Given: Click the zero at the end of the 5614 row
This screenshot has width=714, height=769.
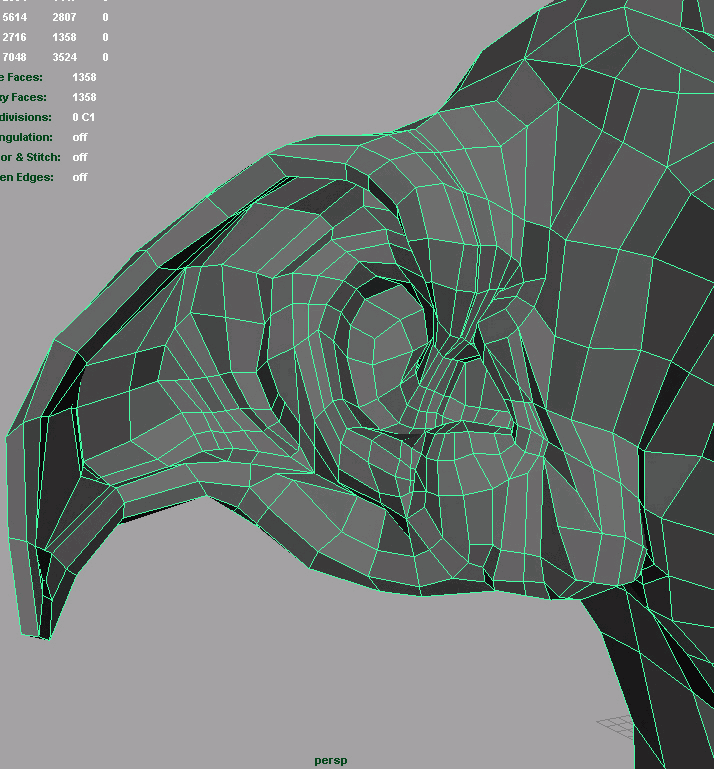Looking at the screenshot, I should [105, 17].
